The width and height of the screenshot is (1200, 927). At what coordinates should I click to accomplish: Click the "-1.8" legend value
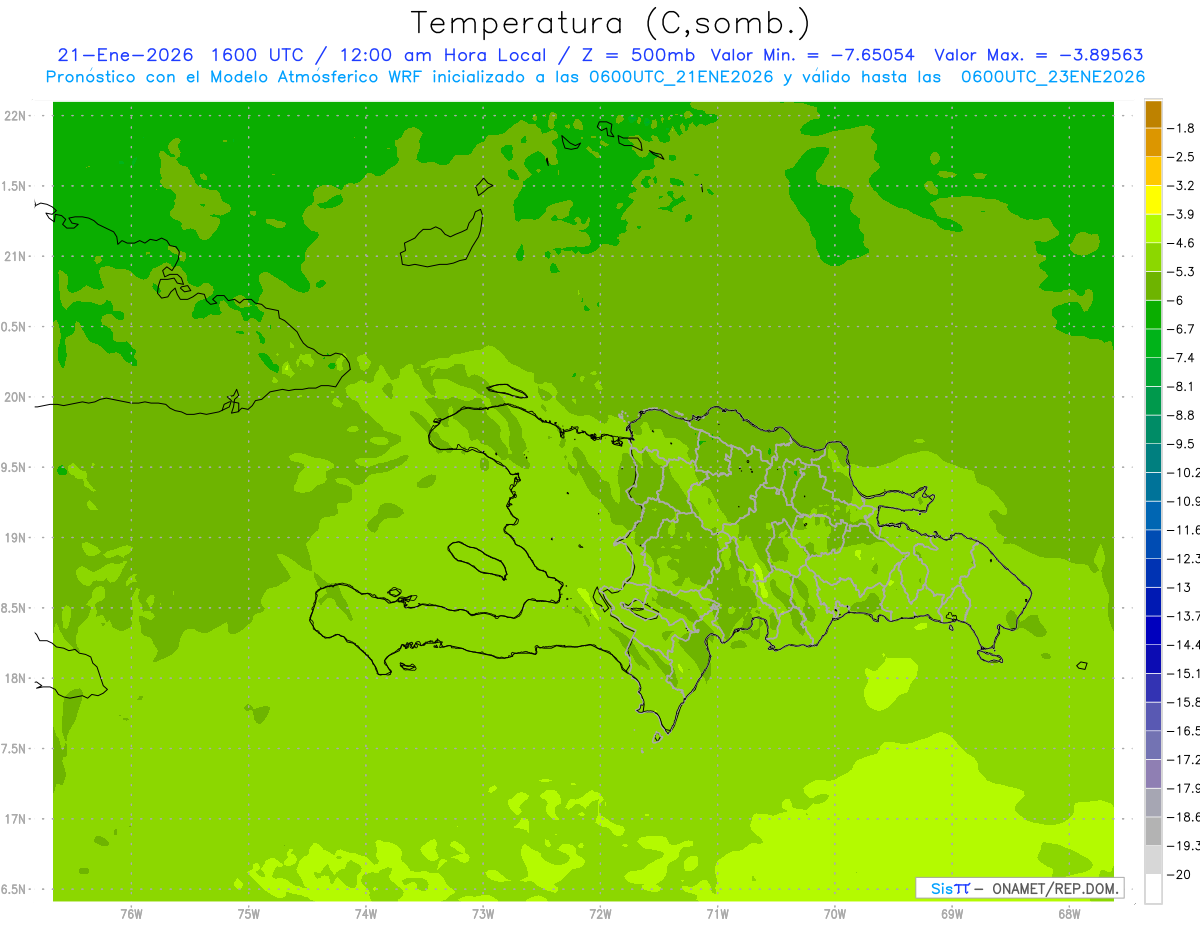pos(1182,128)
